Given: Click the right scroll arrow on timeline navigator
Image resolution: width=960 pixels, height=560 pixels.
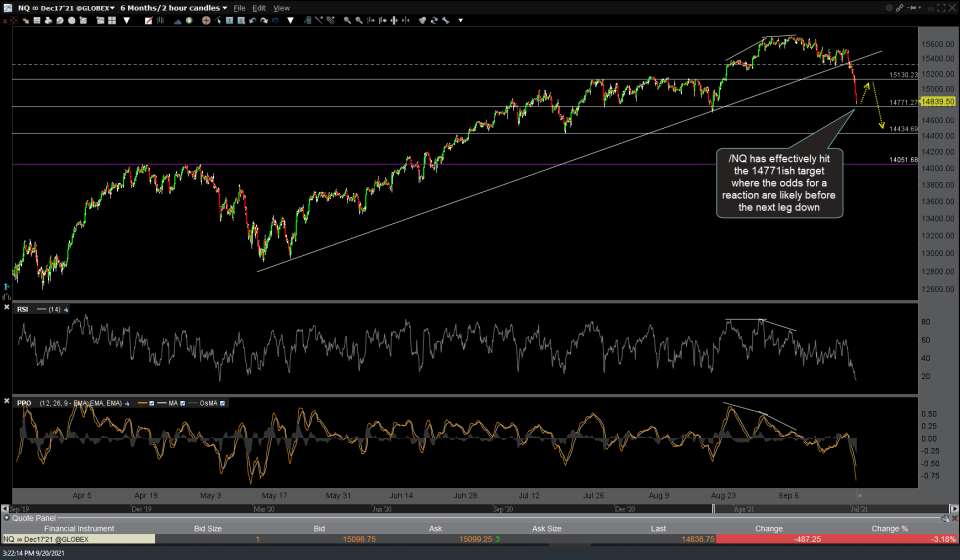Looking at the screenshot, I should pos(954,509).
